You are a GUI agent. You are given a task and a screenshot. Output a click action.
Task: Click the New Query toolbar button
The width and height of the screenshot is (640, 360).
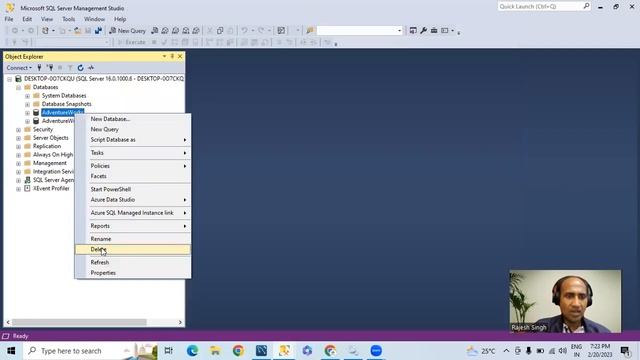pos(127,31)
